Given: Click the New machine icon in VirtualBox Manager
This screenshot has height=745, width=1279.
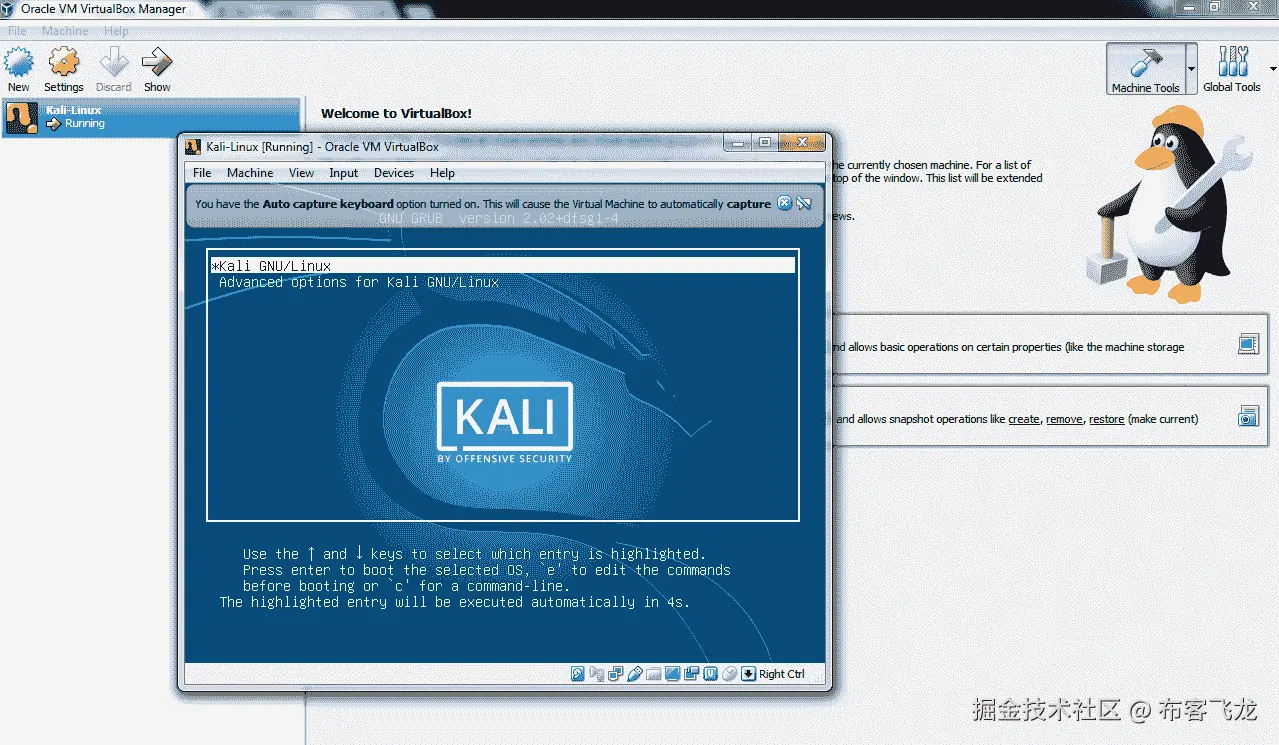Looking at the screenshot, I should tap(19, 63).
